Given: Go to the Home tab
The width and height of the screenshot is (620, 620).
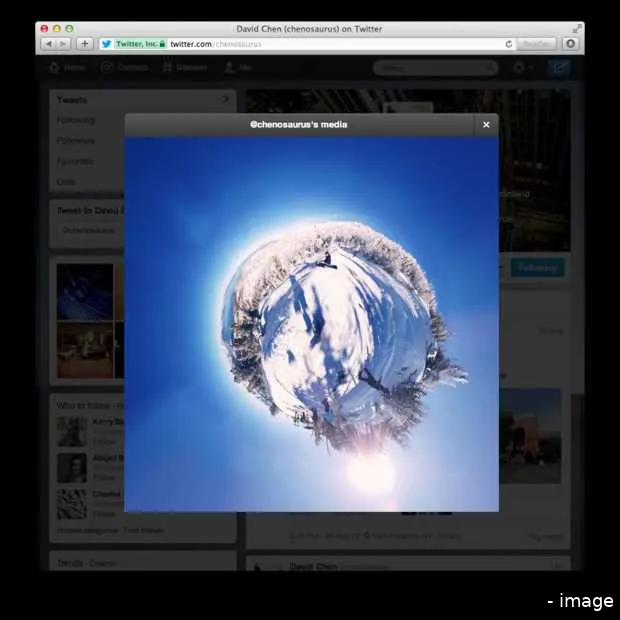Looking at the screenshot, I should click(x=67, y=68).
